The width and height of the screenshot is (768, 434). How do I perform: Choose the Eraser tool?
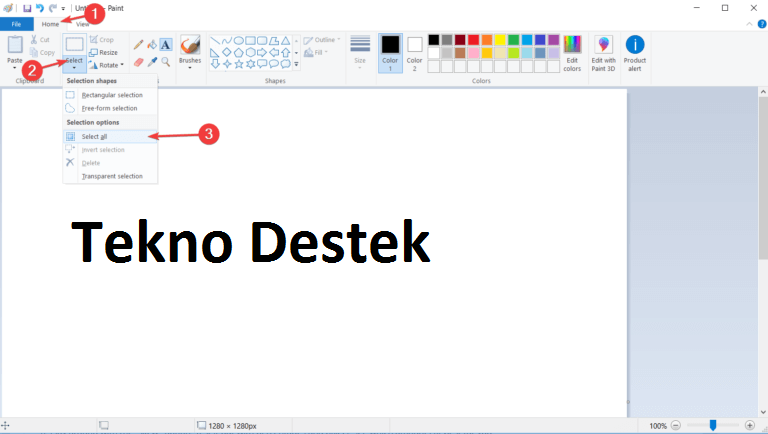[139, 61]
